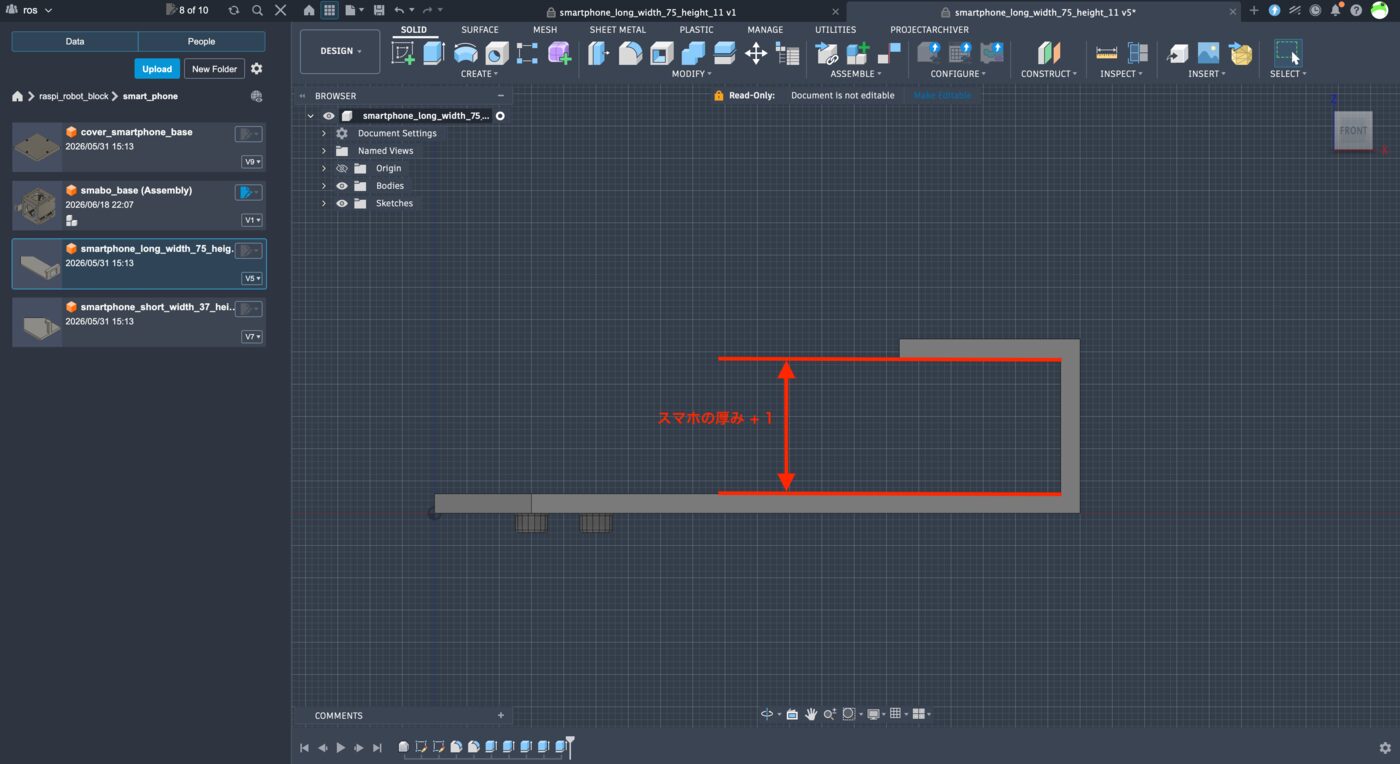Click the Make Editable link
Viewport: 1400px width, 764px height.
tap(941, 96)
